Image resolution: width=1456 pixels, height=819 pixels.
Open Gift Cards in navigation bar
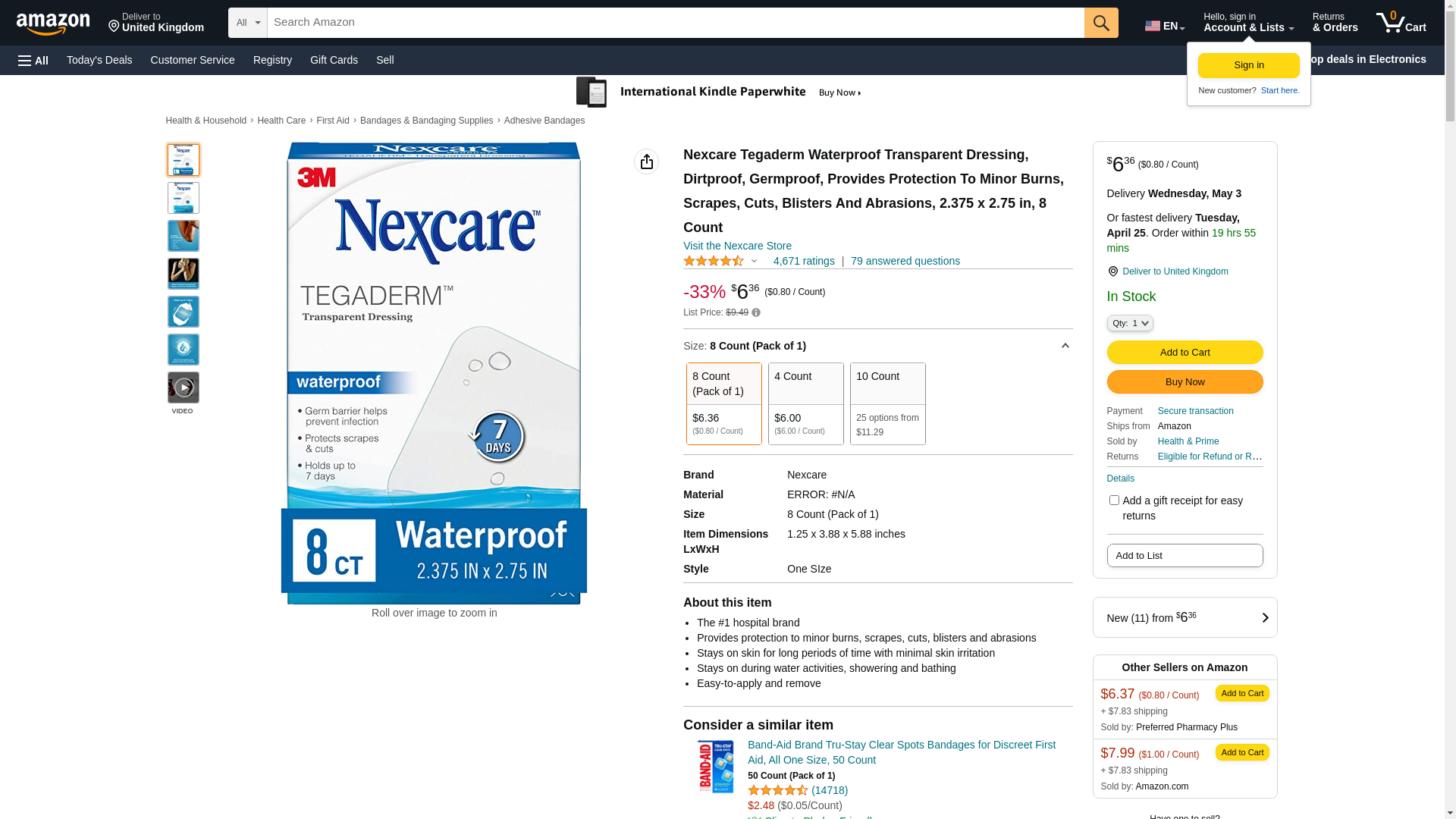pos(334,60)
